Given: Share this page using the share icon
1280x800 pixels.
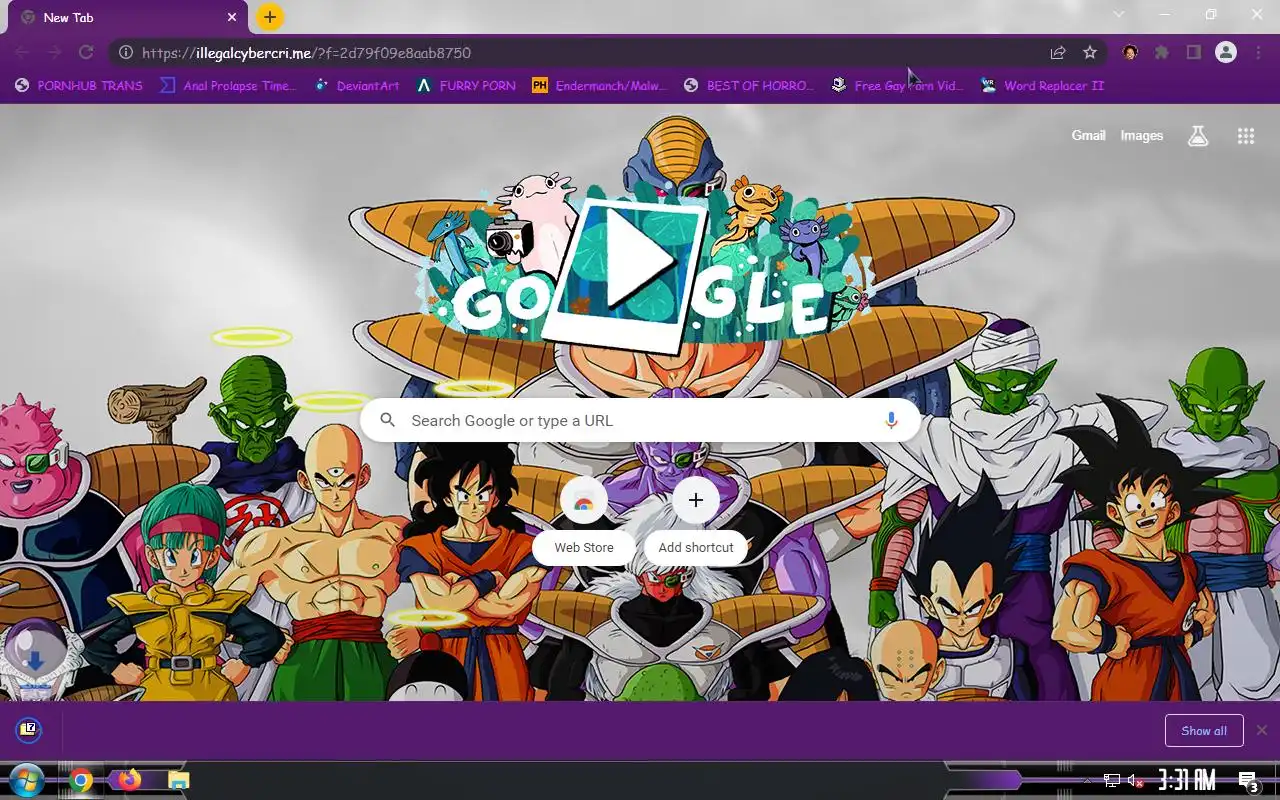Looking at the screenshot, I should tap(1058, 52).
